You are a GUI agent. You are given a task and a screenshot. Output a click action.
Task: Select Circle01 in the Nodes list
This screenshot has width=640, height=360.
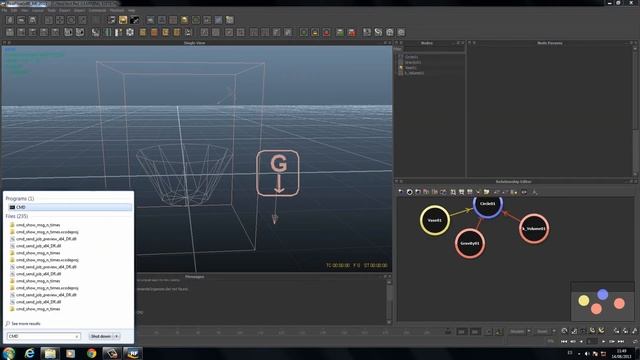pyautogui.click(x=411, y=57)
